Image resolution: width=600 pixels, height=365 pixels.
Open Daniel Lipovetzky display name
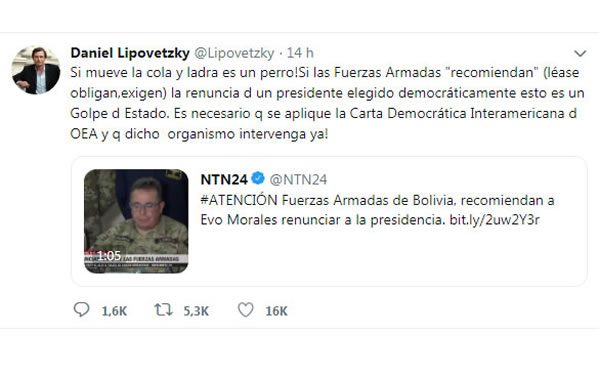130,52
